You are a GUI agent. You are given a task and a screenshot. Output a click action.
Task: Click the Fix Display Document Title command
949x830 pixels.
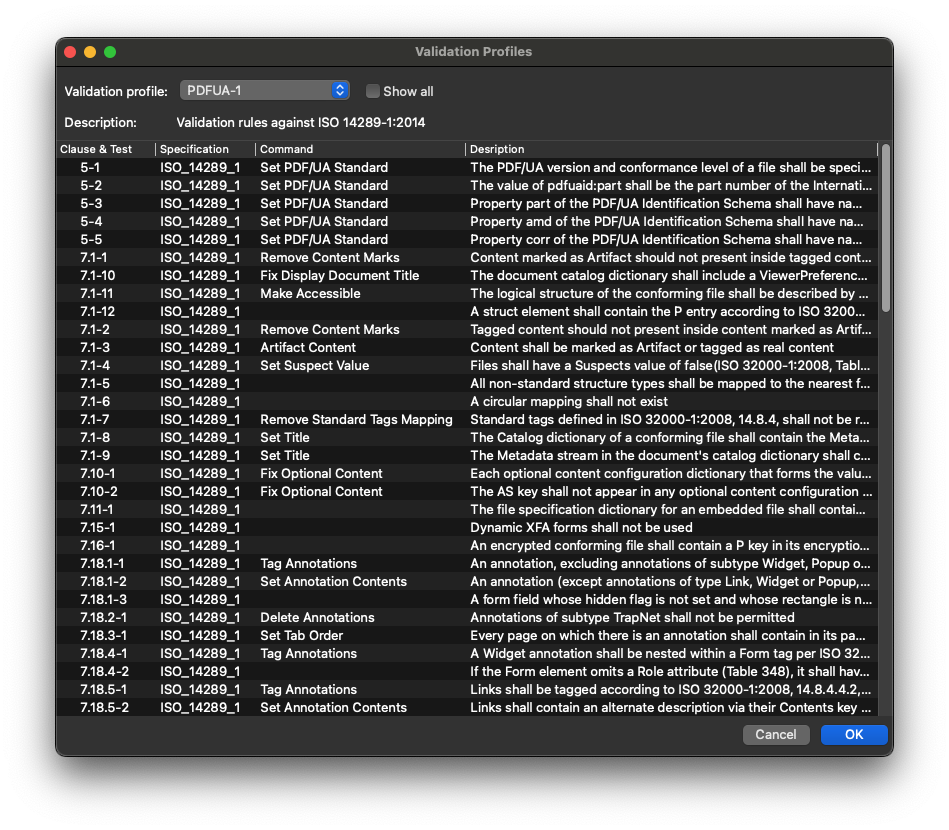tap(340, 275)
